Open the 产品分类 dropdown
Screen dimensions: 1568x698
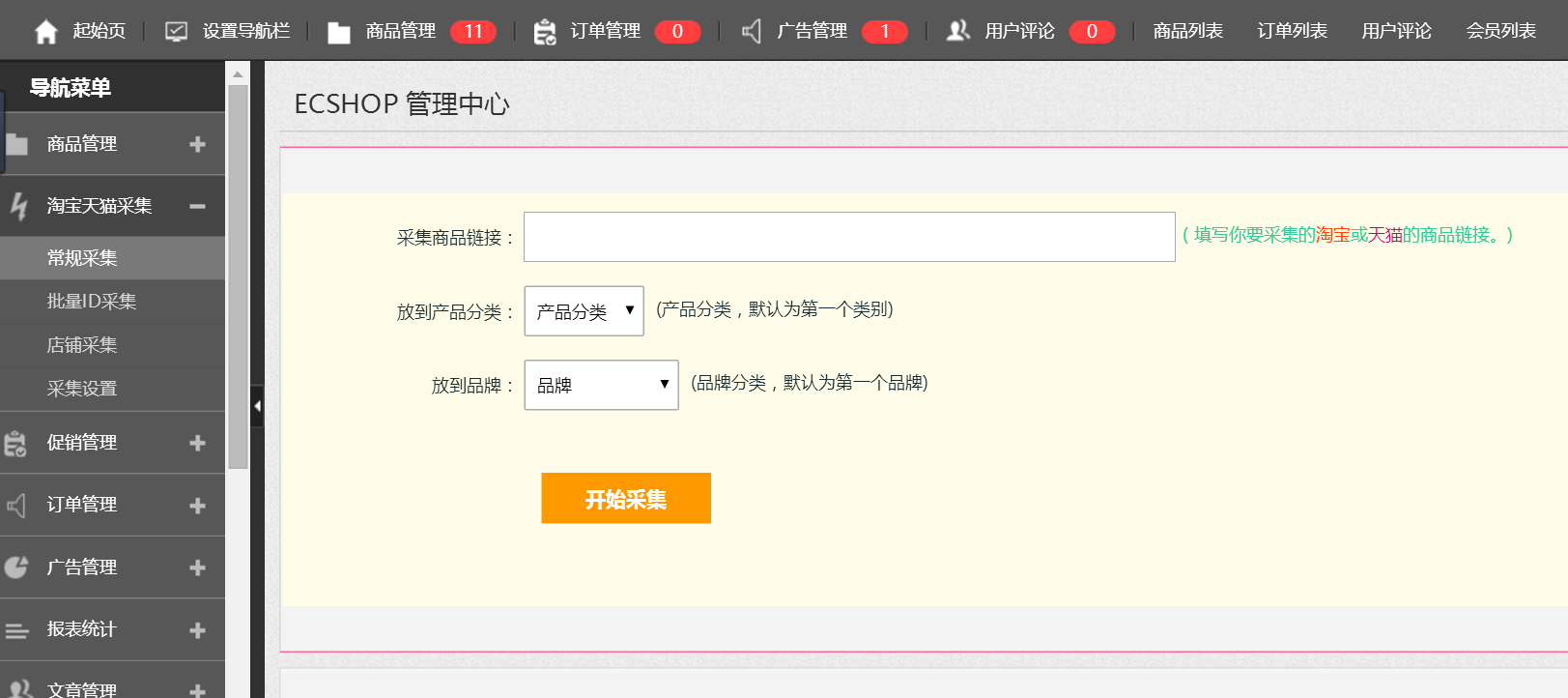coord(584,311)
